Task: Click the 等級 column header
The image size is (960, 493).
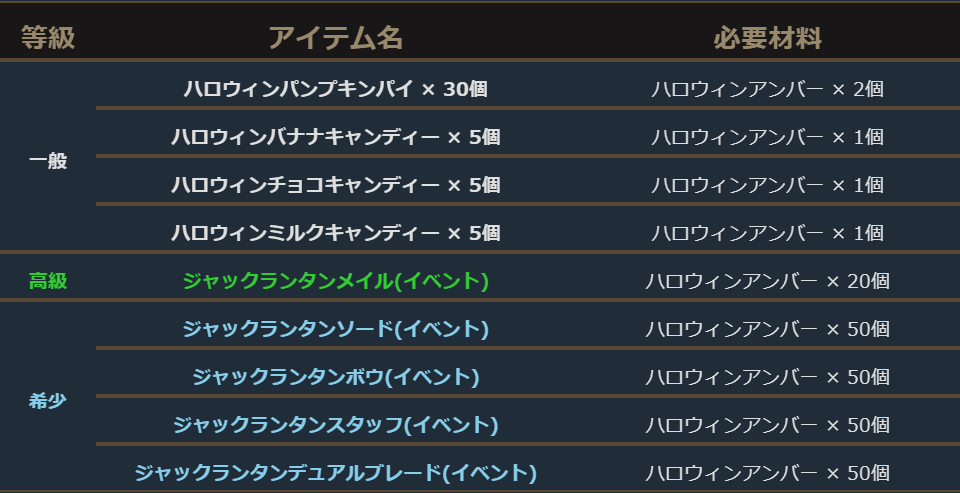Action: point(48,39)
